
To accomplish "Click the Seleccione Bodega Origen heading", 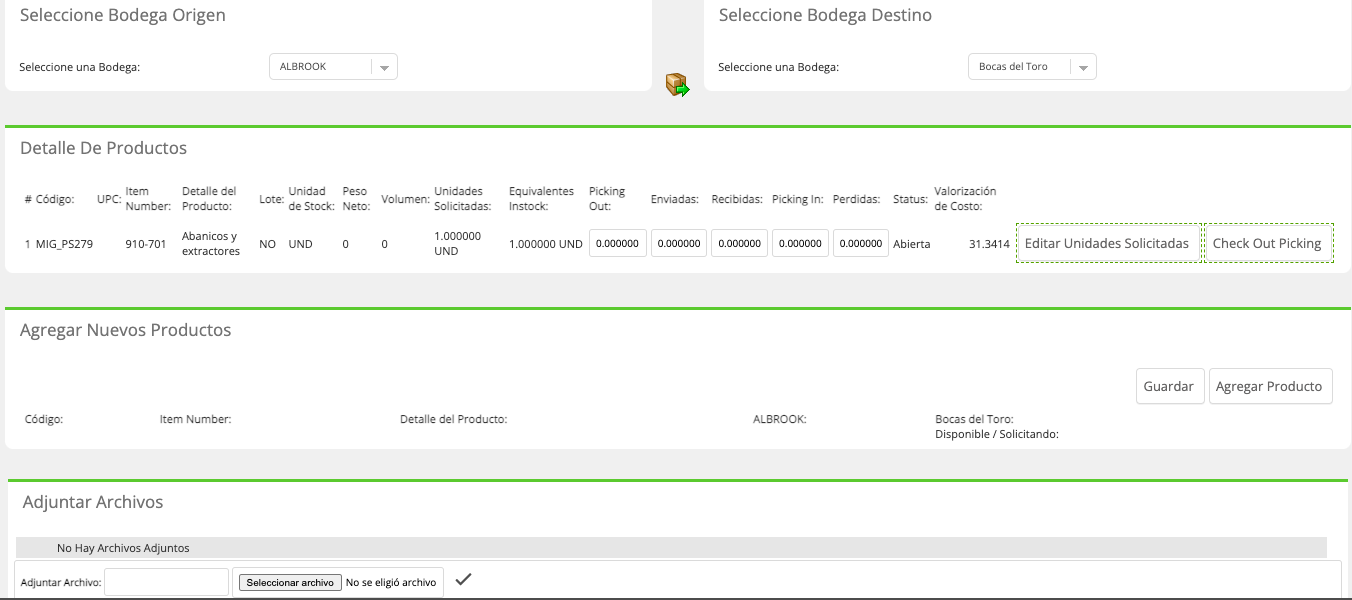I will click(123, 15).
